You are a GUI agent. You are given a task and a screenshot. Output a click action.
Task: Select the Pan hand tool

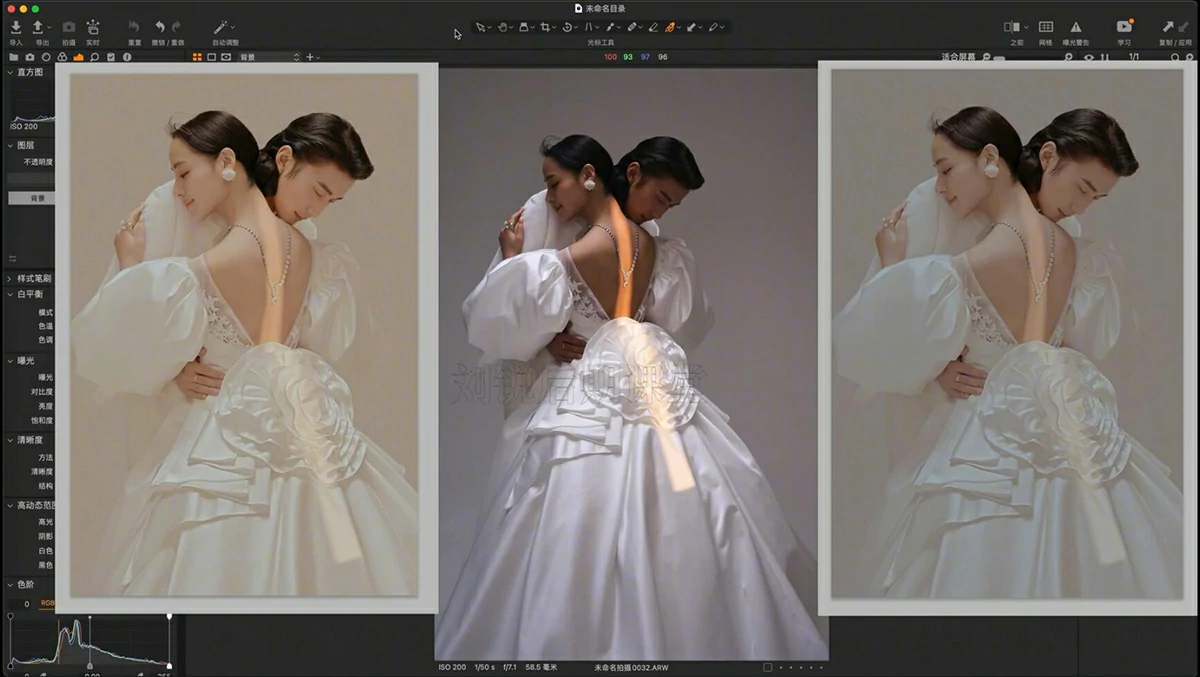[x=503, y=27]
